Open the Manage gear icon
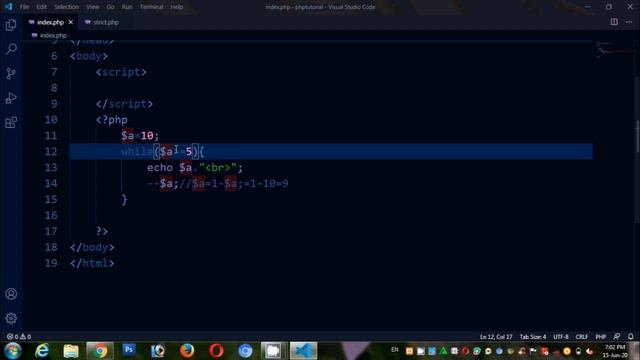The width and height of the screenshot is (640, 360). [x=11, y=318]
